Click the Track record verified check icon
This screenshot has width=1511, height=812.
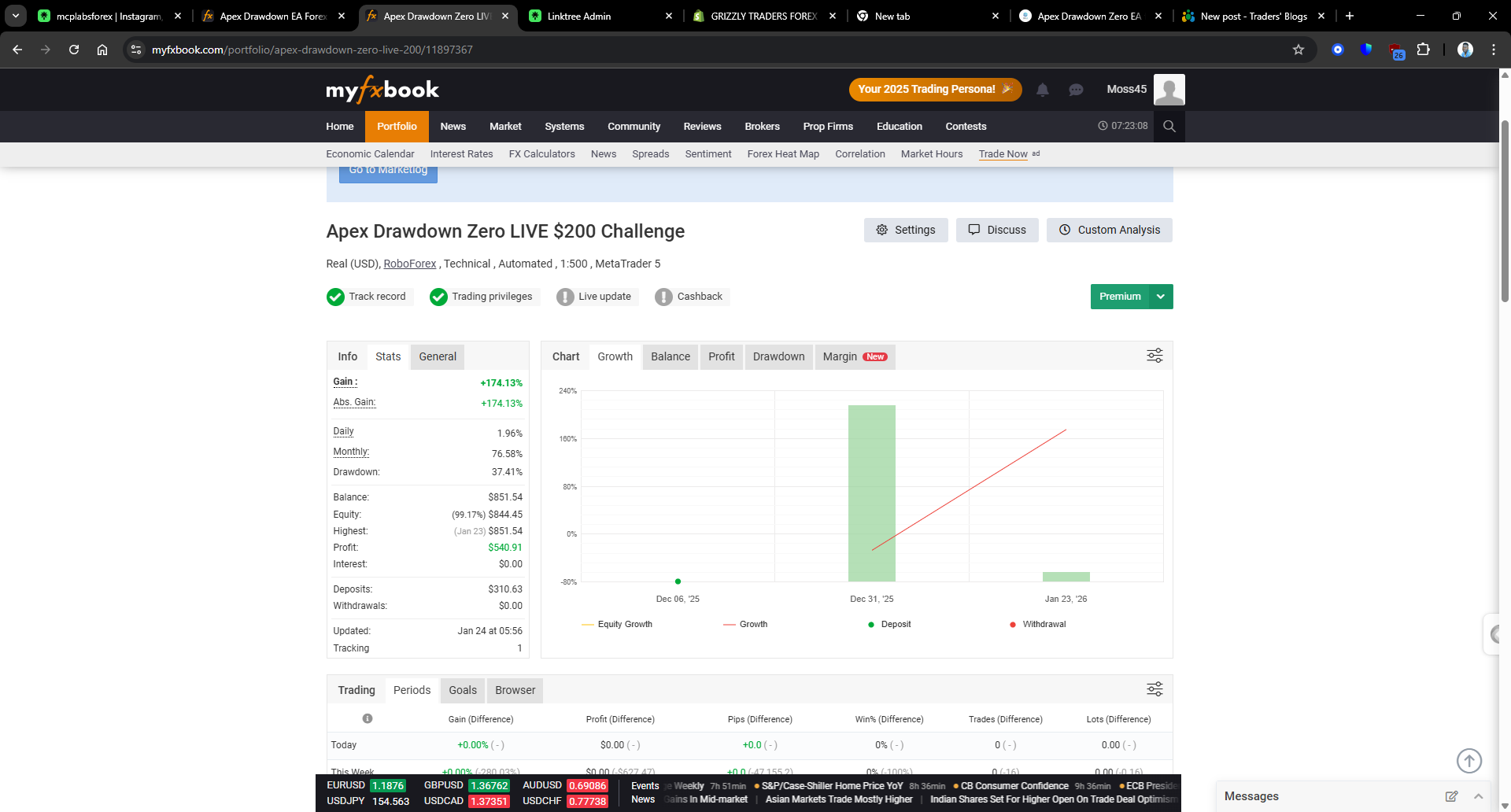pos(335,297)
